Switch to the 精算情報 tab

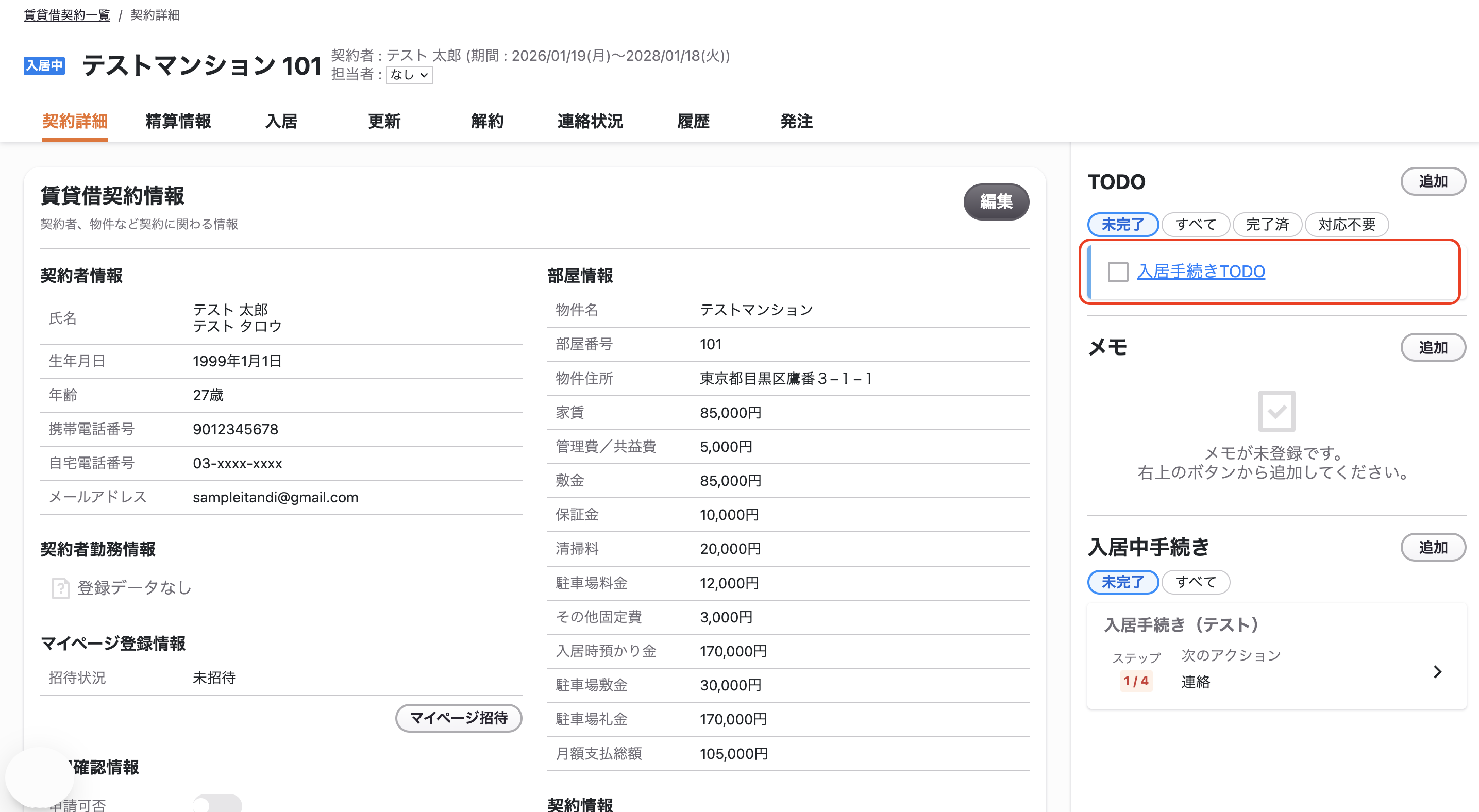tap(178, 121)
